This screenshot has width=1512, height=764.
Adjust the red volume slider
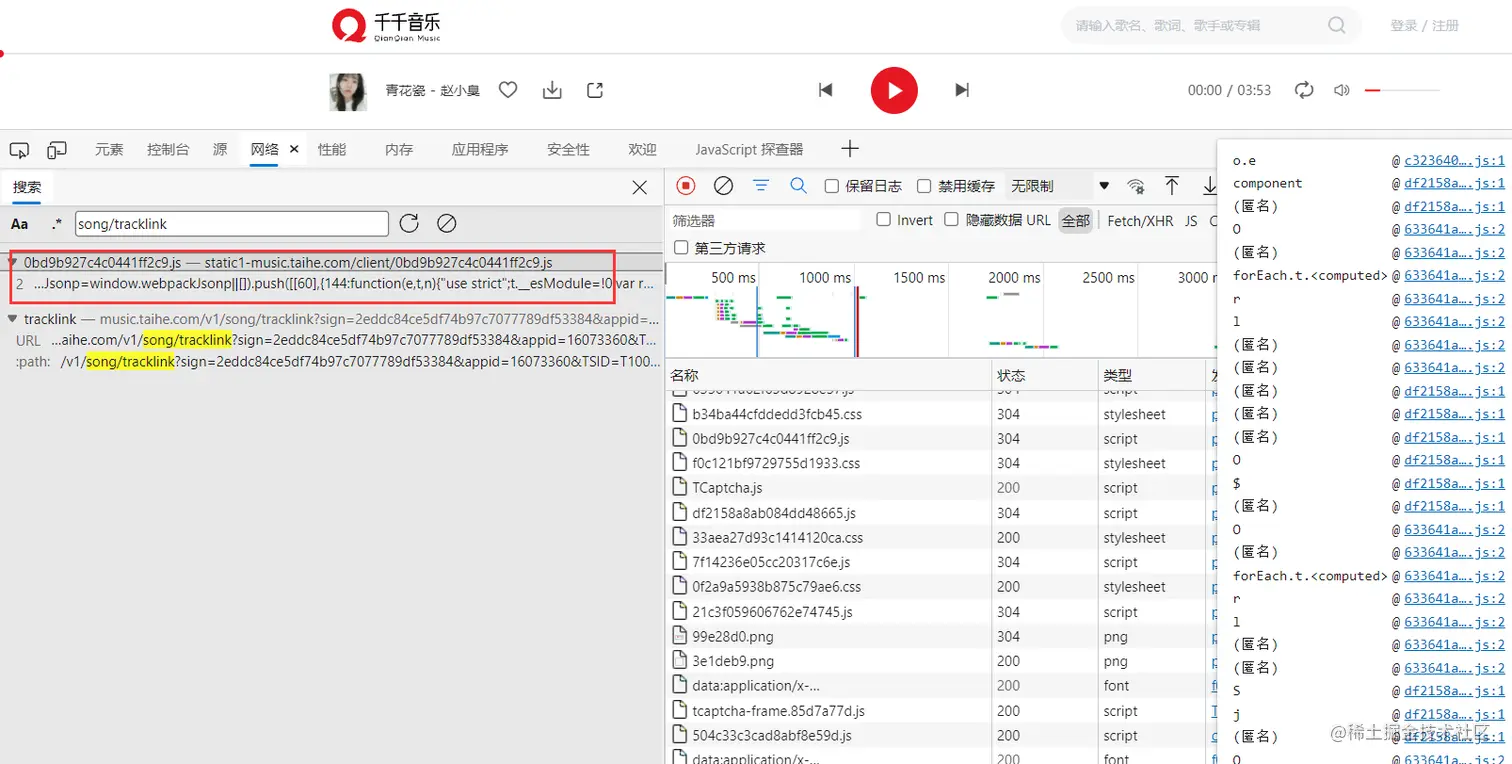(1402, 90)
